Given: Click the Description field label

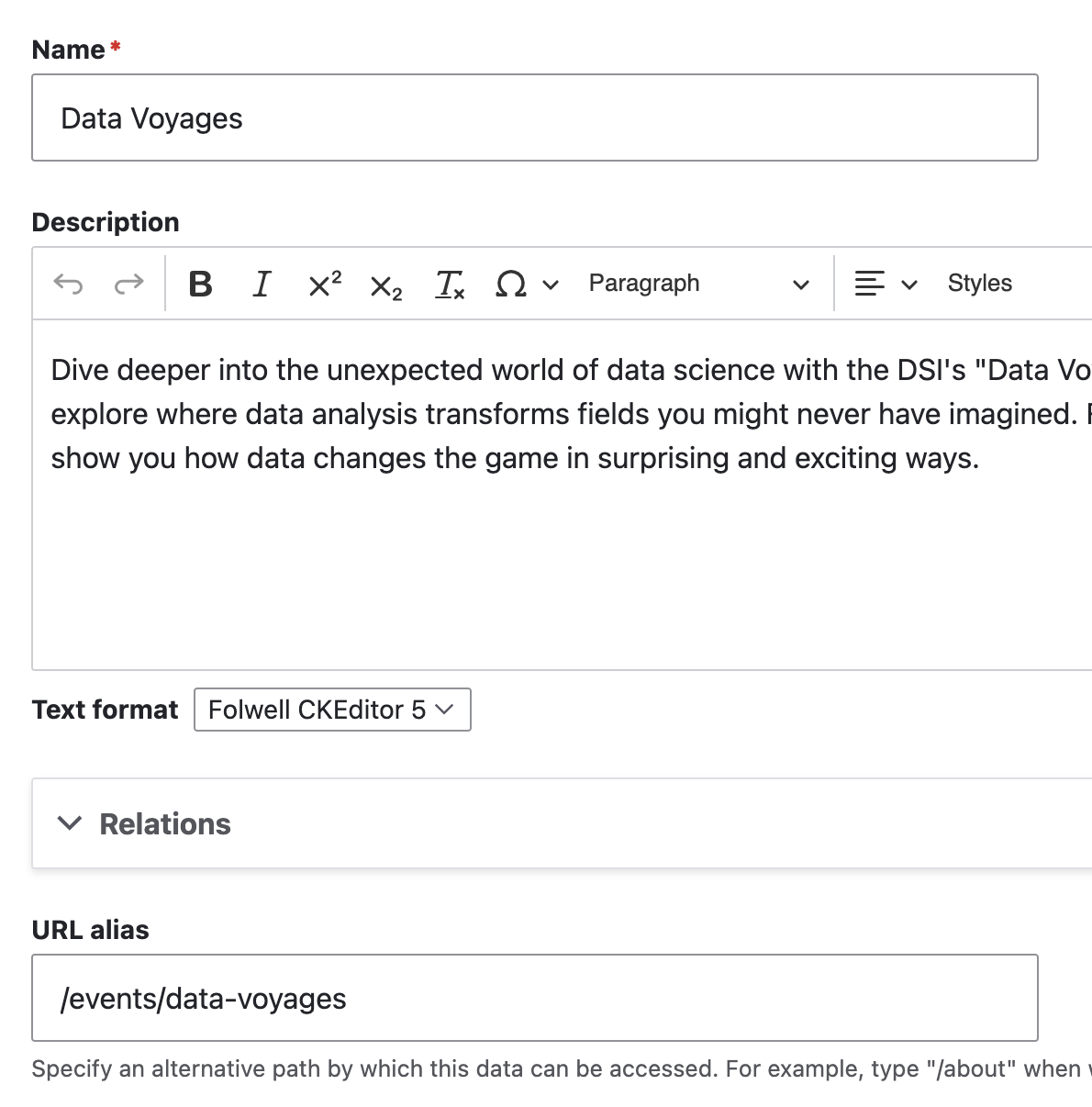Looking at the screenshot, I should tap(106, 222).
